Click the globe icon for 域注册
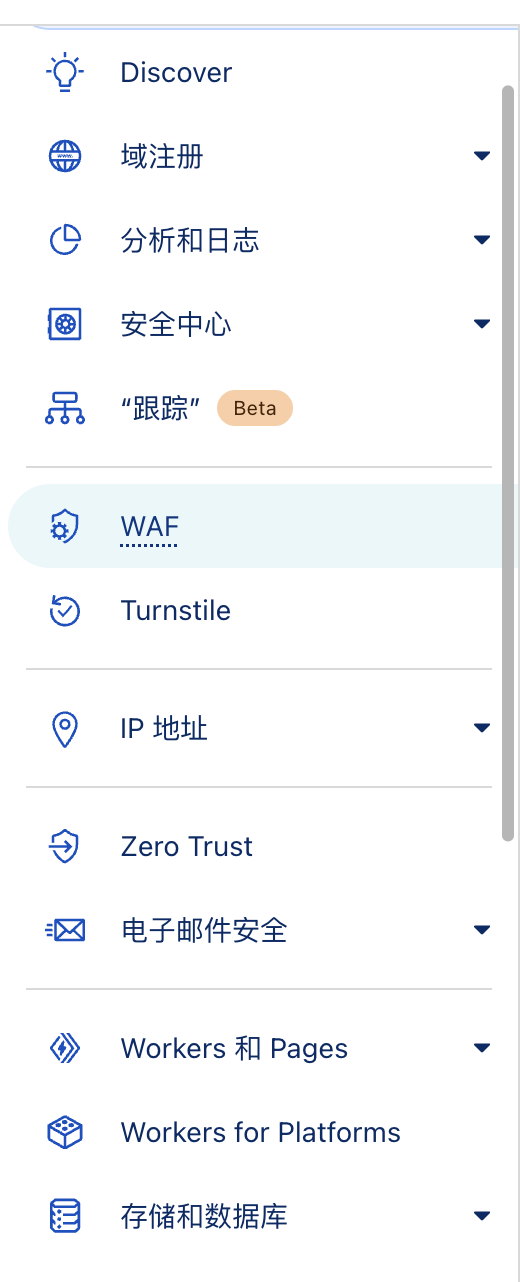Viewport: 520px width, 1282px height. 65,157
